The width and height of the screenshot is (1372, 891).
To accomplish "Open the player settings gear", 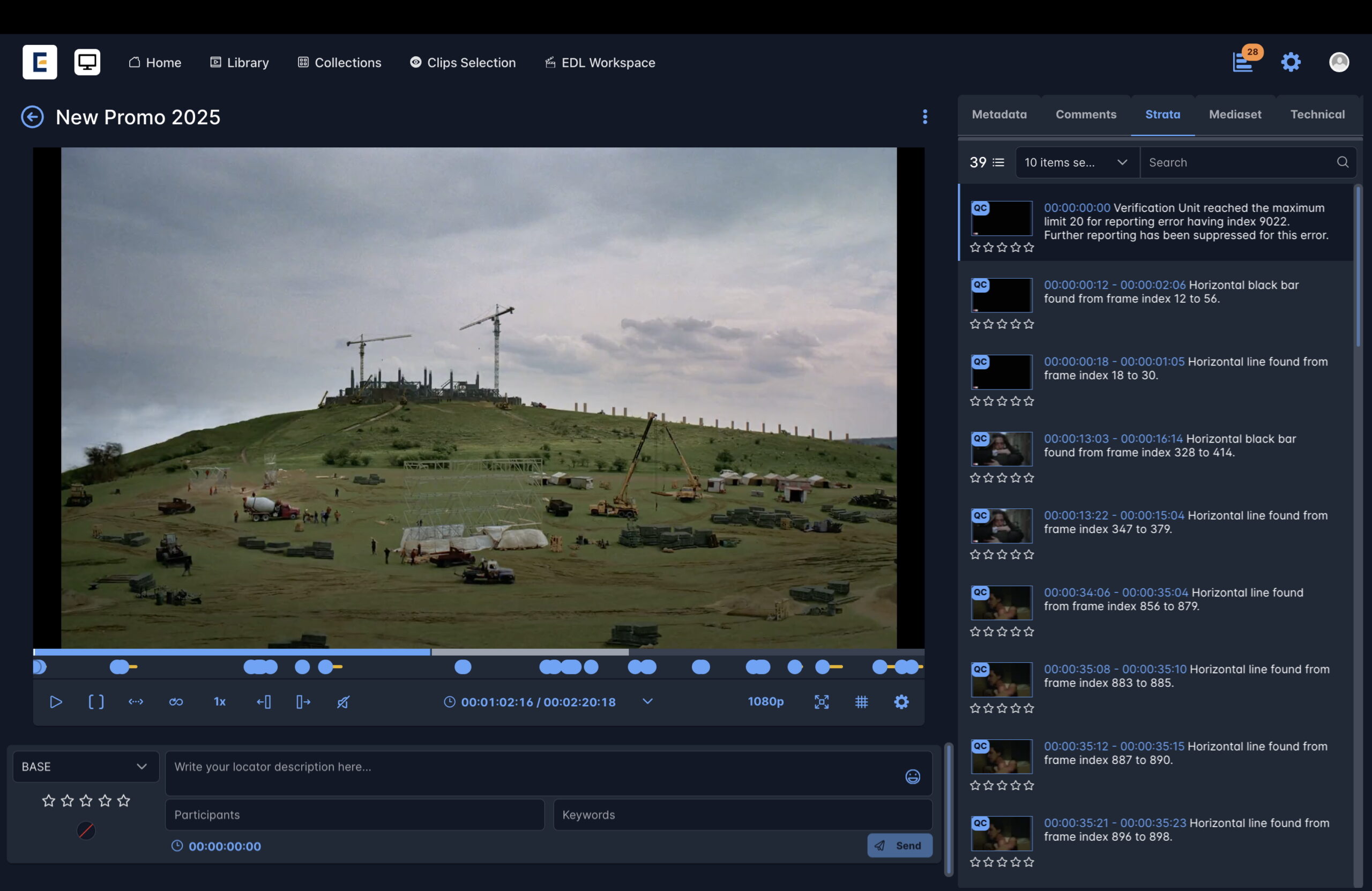I will [901, 701].
